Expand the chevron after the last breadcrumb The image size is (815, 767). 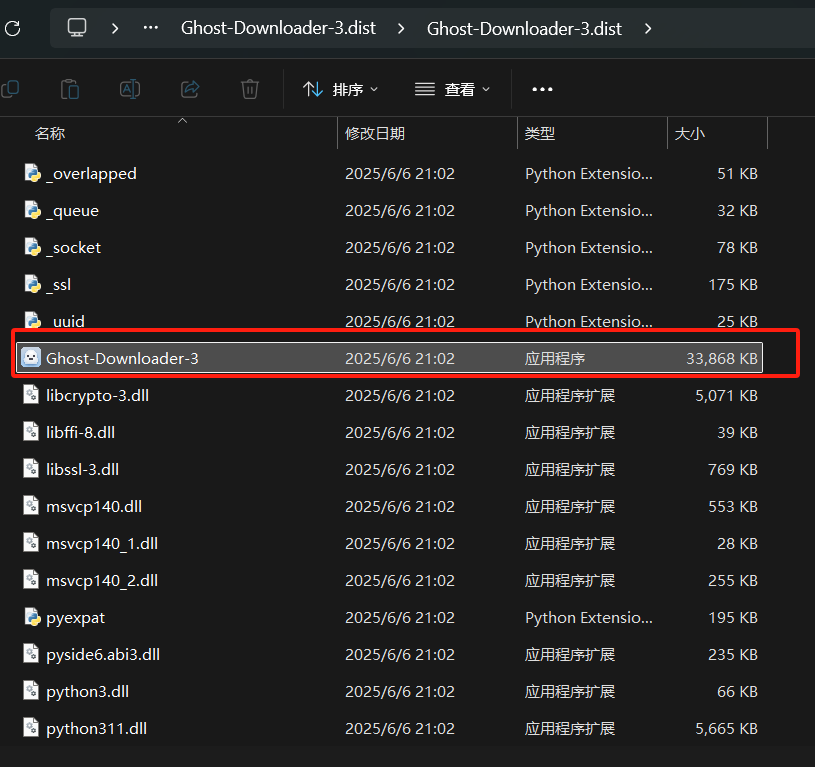click(x=648, y=28)
